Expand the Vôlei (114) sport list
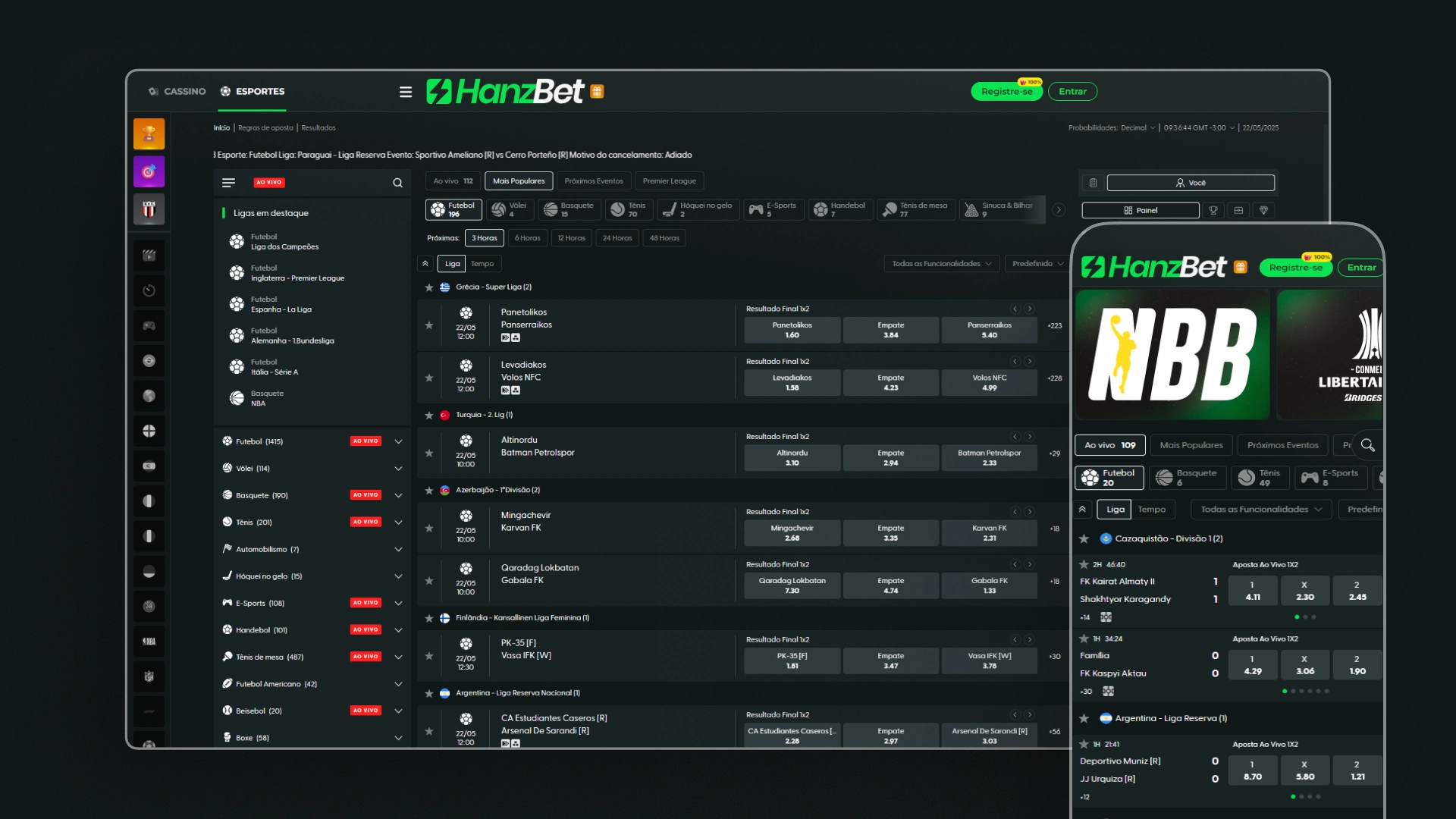The width and height of the screenshot is (1456, 819). click(x=398, y=469)
